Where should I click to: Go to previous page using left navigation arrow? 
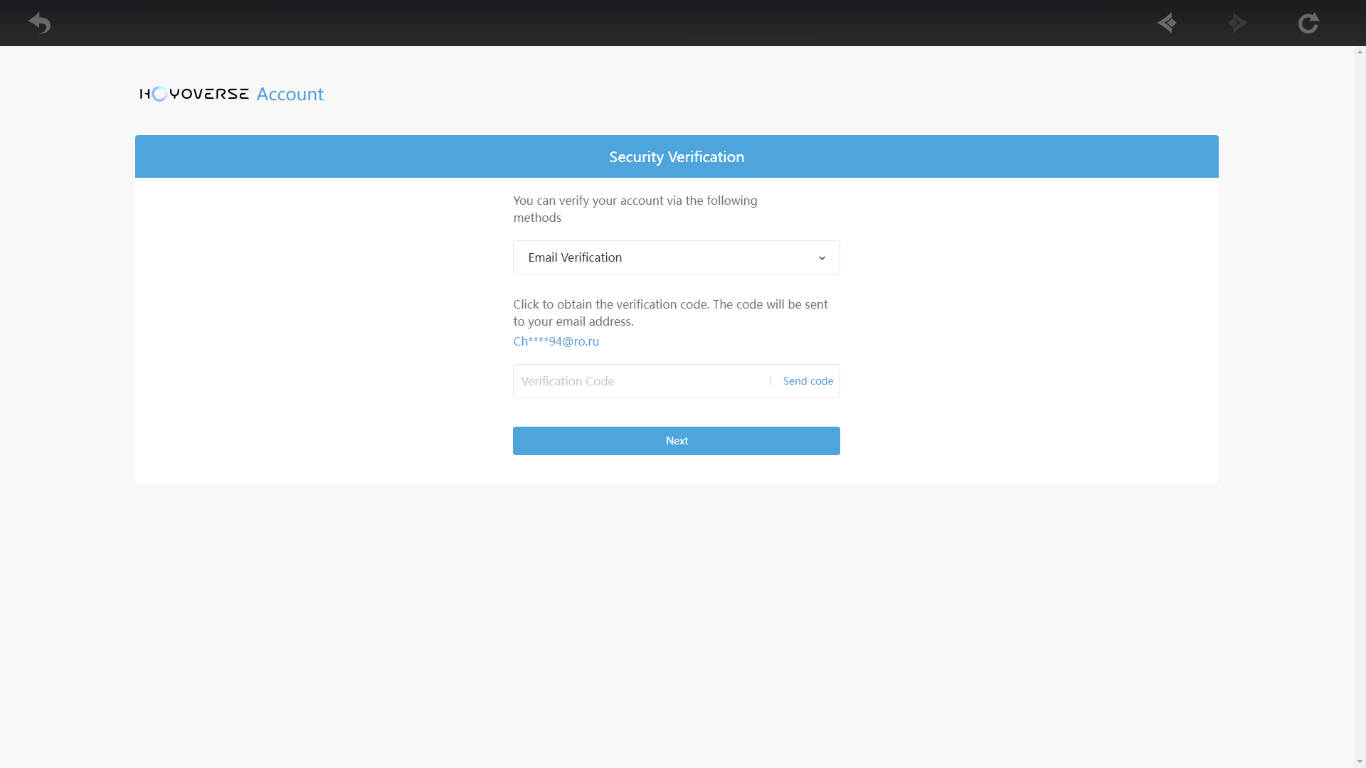pyautogui.click(x=1167, y=22)
